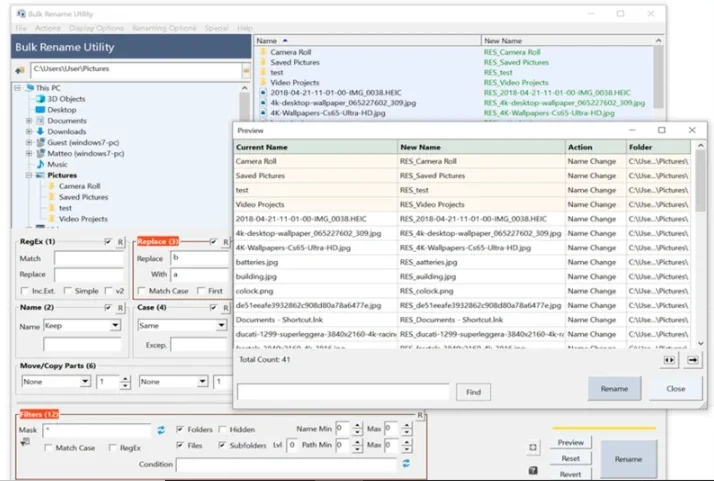Click the folder tree vertical scrollbar
Image resolution: width=714 pixels, height=481 pixels.
point(245,155)
